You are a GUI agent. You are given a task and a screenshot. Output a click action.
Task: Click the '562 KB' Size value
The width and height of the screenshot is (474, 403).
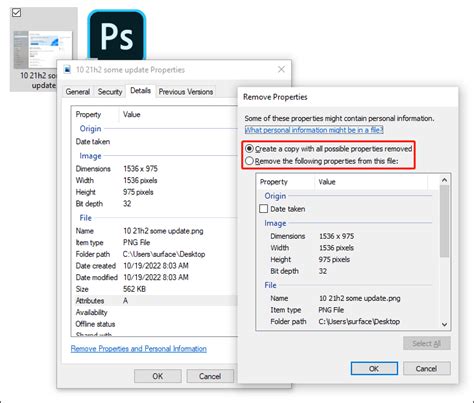[x=134, y=289]
